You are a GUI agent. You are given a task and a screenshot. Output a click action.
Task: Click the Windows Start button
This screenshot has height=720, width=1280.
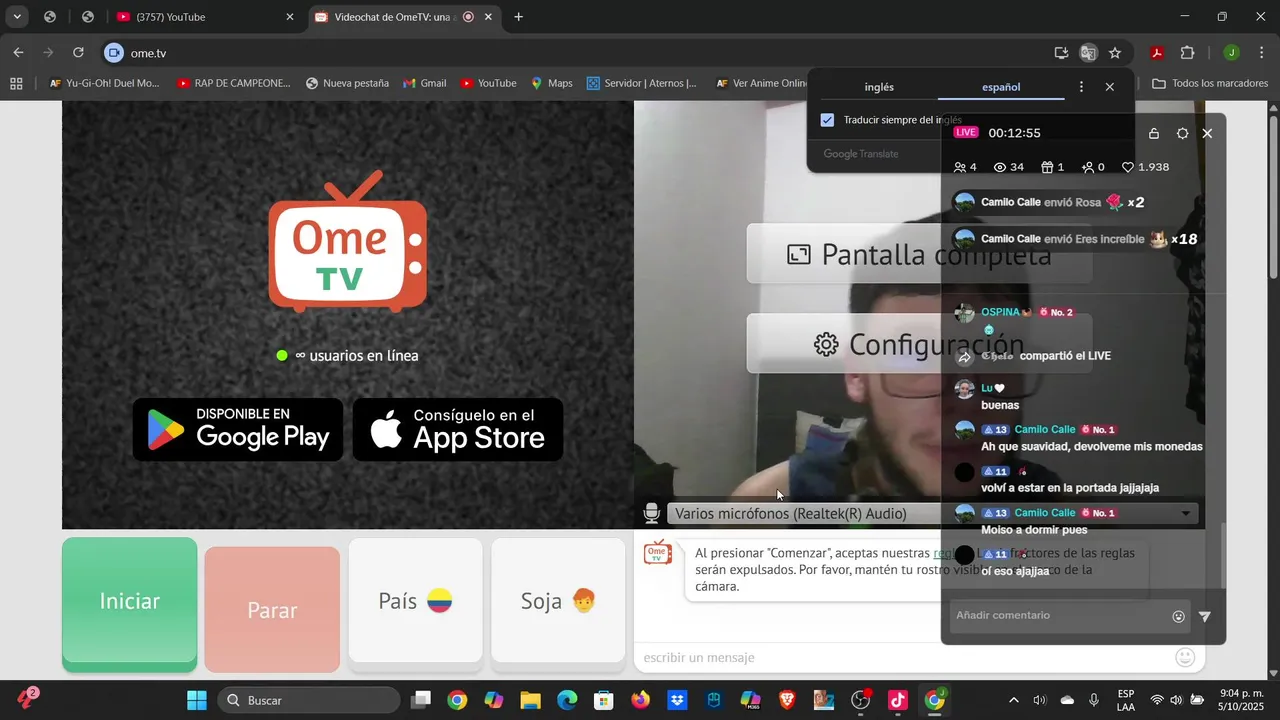coord(197,700)
